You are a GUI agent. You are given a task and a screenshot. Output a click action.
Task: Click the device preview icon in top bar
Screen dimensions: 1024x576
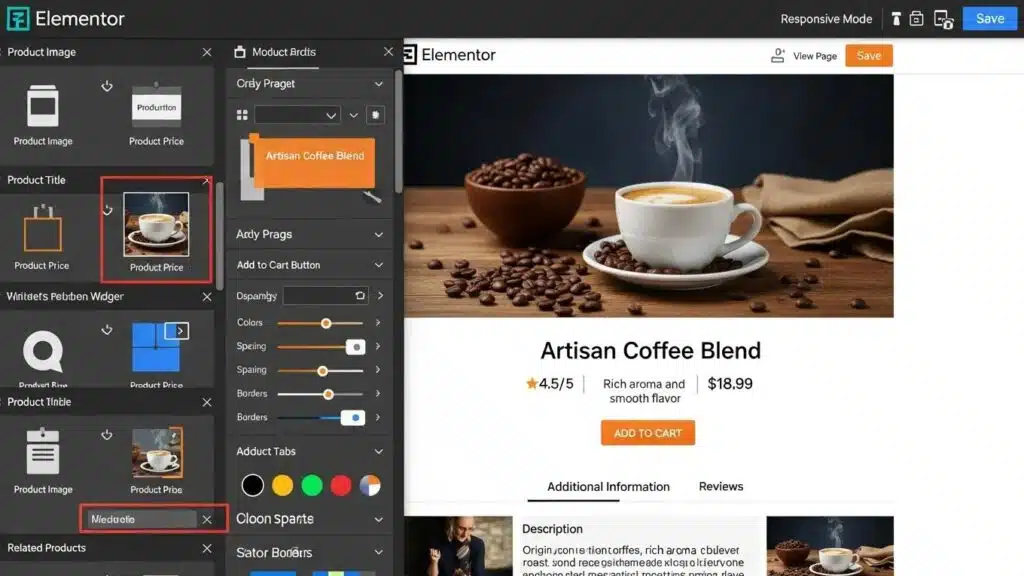coord(944,20)
